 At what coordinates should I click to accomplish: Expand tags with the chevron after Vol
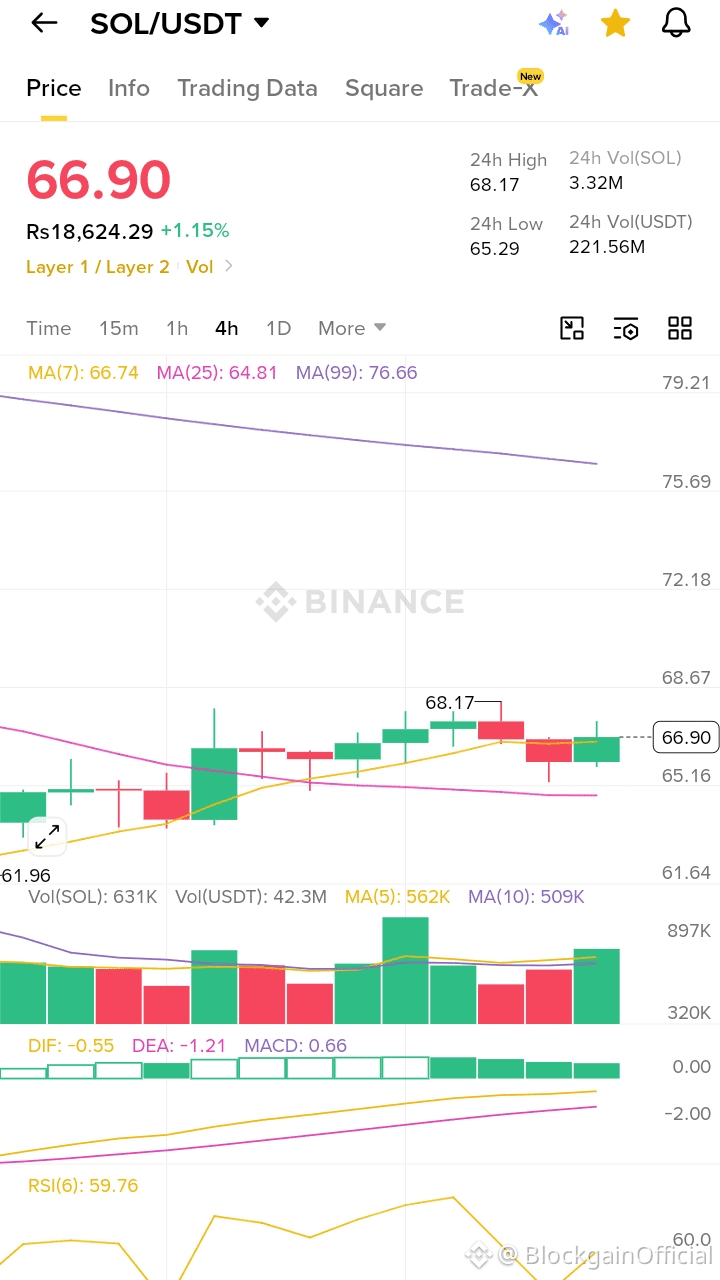tap(228, 267)
